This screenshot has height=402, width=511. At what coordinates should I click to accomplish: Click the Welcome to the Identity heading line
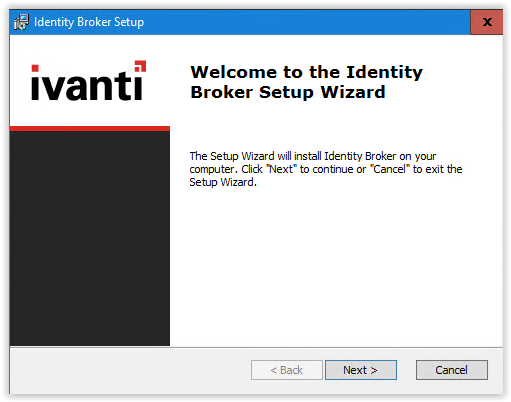306,72
